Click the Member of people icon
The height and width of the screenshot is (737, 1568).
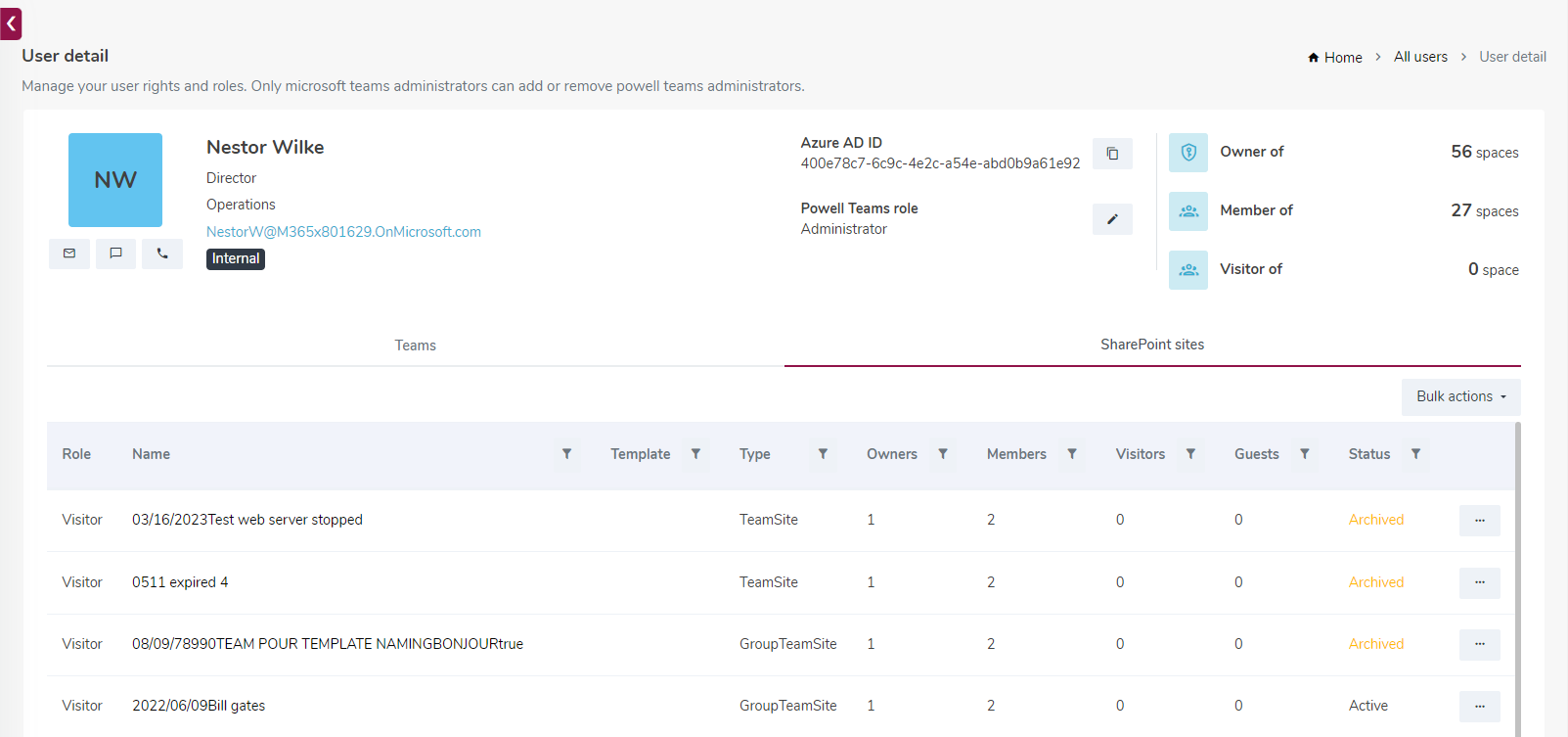pyautogui.click(x=1188, y=211)
